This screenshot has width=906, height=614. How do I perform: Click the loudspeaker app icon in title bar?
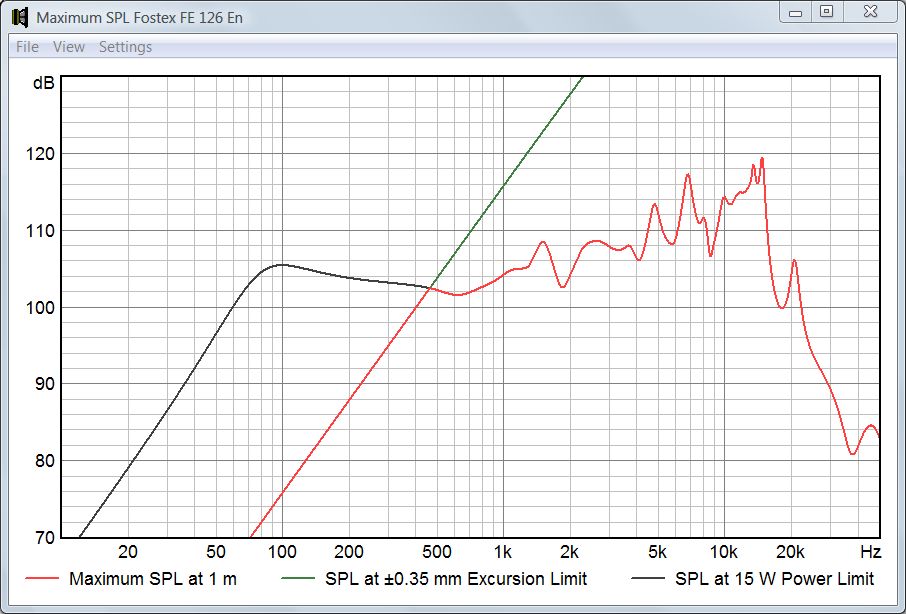(x=20, y=17)
